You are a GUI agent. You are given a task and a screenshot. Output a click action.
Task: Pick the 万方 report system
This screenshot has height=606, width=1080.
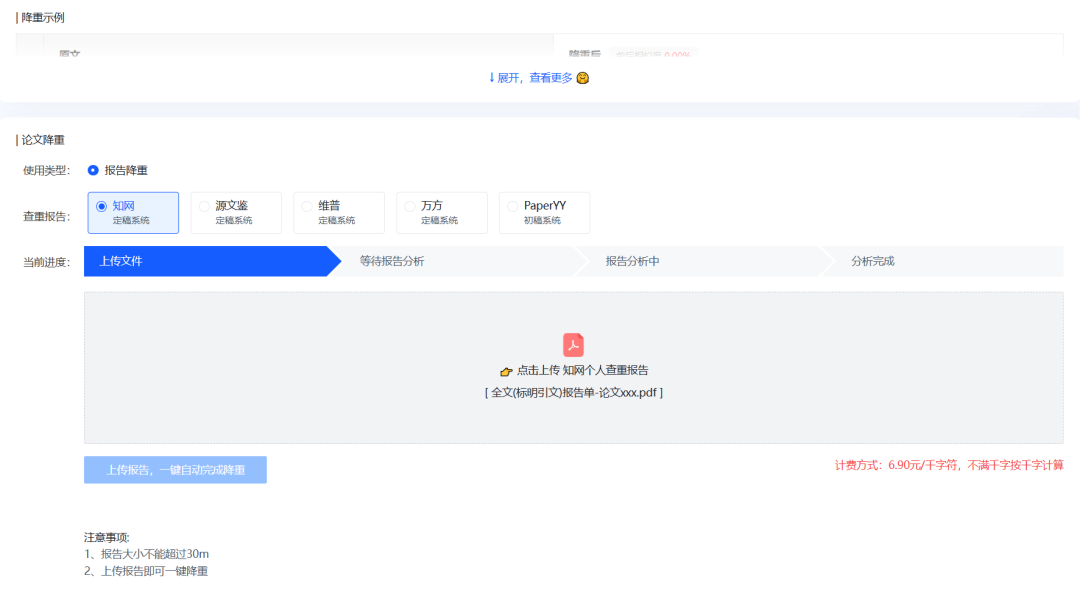442,213
